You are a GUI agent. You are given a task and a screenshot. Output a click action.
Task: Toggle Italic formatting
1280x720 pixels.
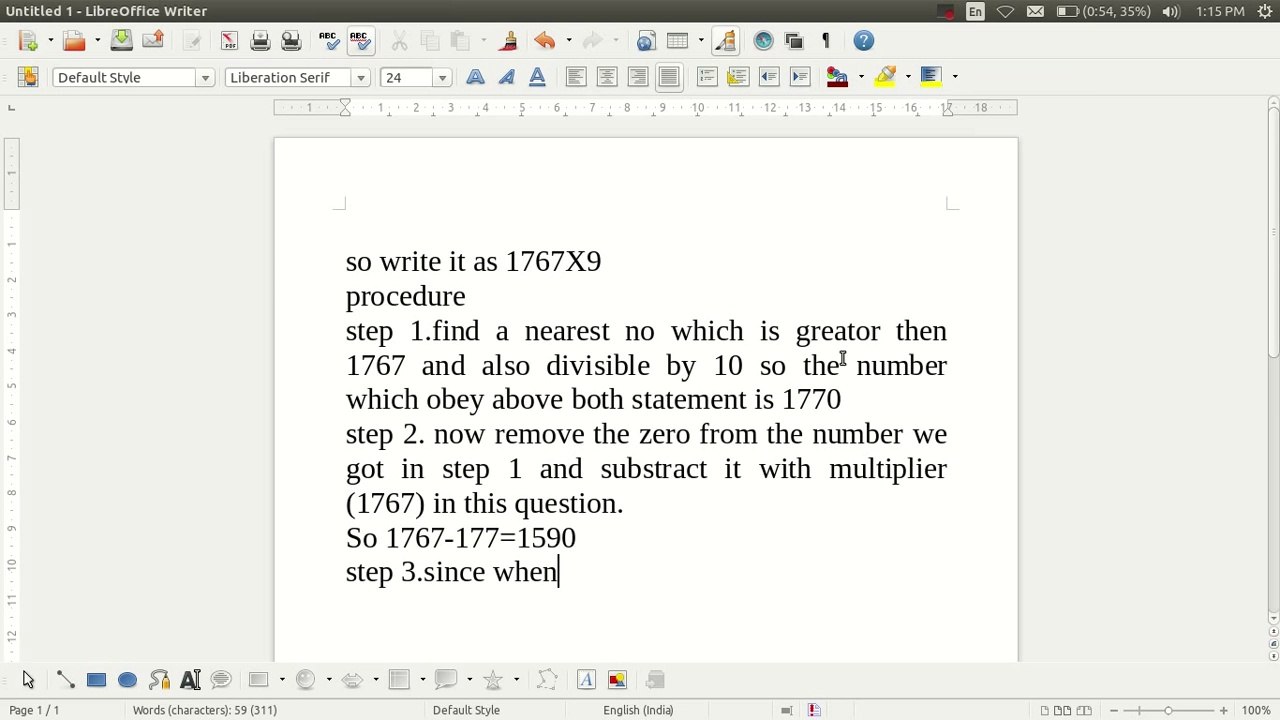click(506, 77)
